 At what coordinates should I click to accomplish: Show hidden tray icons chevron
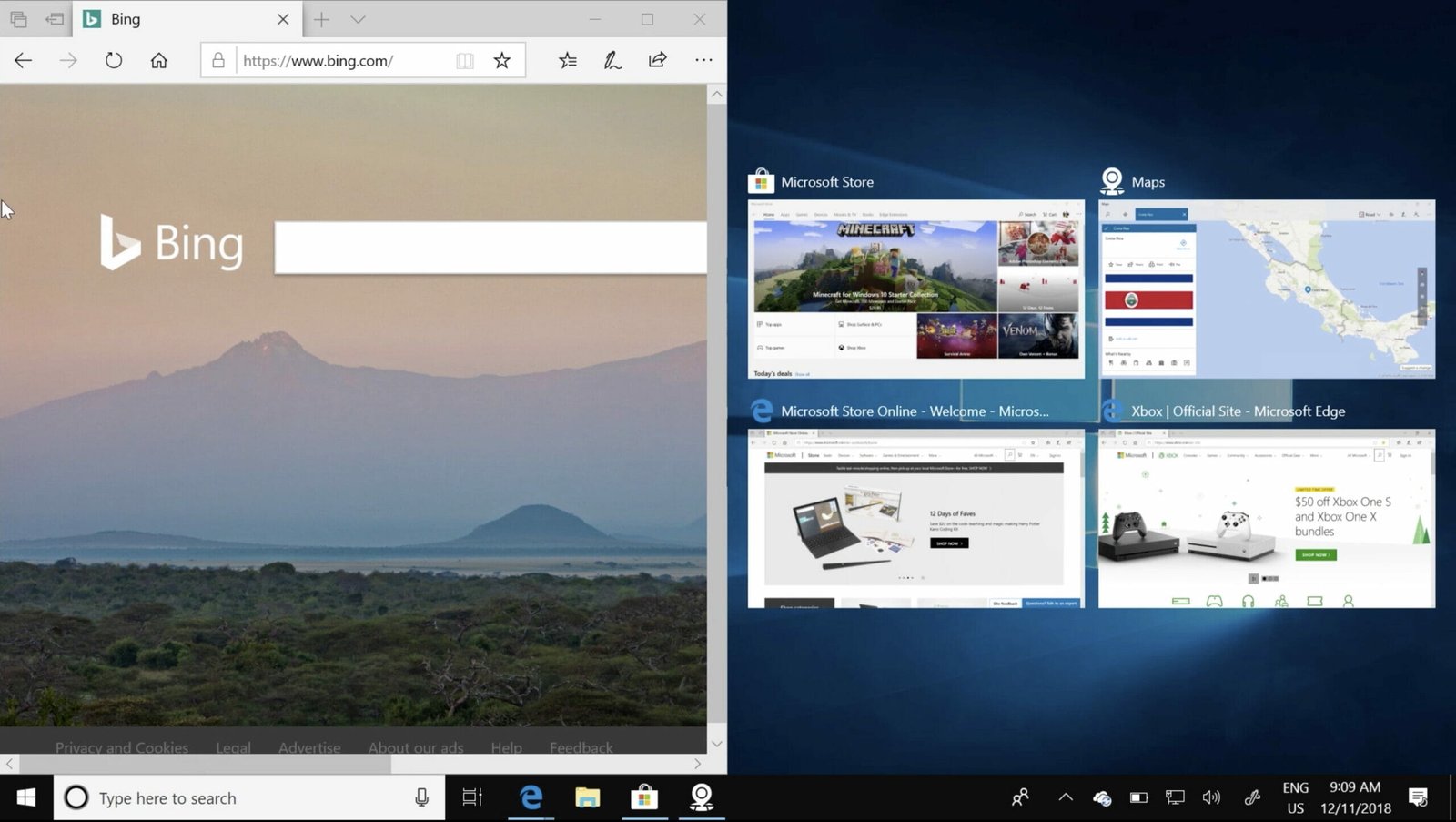click(x=1066, y=798)
